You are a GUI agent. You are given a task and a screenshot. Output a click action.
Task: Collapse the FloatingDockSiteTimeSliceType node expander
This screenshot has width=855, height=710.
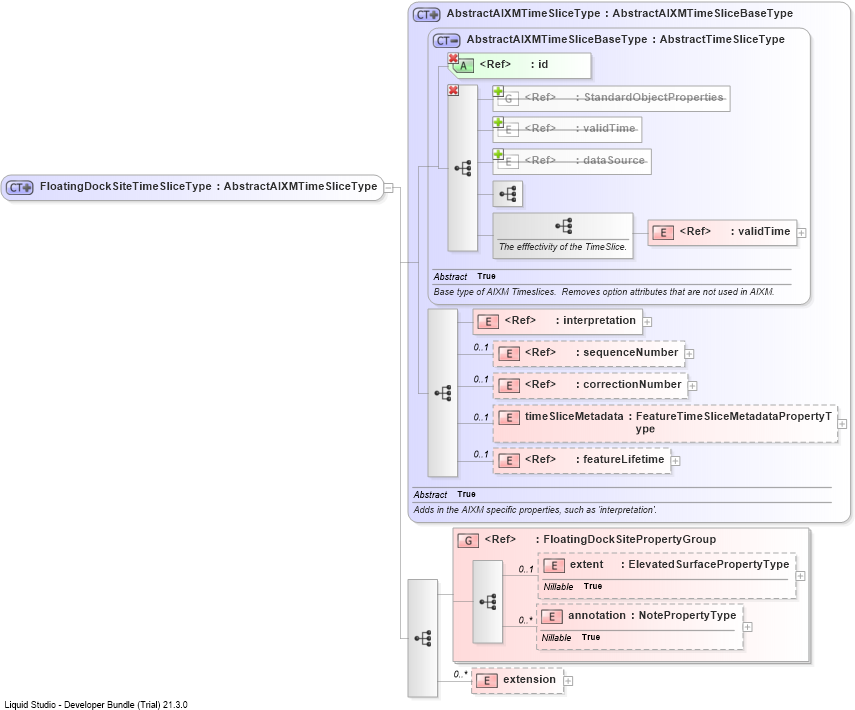(x=388, y=188)
